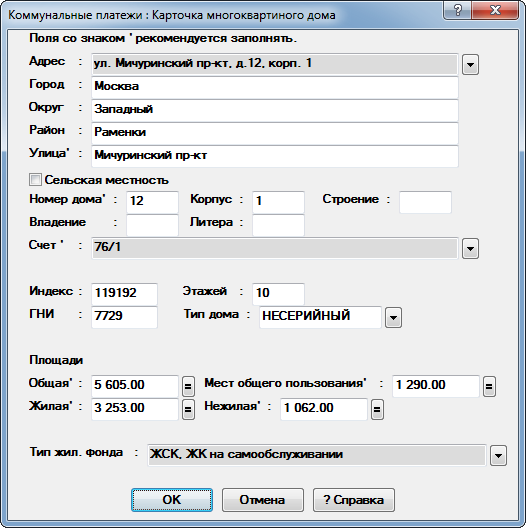Open the Адрес dropdown list
Image resolution: width=526 pixels, height=528 pixels.
coord(470,64)
